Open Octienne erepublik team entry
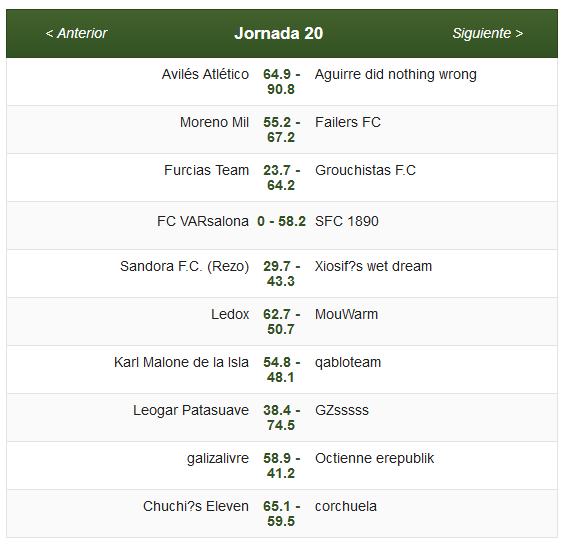 coord(374,458)
